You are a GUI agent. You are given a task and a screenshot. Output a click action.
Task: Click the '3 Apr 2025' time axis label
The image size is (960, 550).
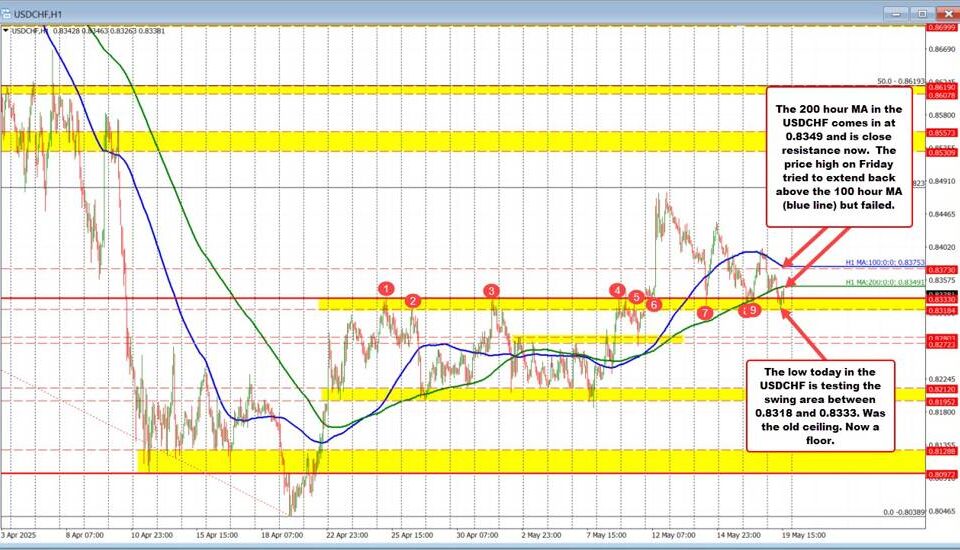(x=19, y=535)
